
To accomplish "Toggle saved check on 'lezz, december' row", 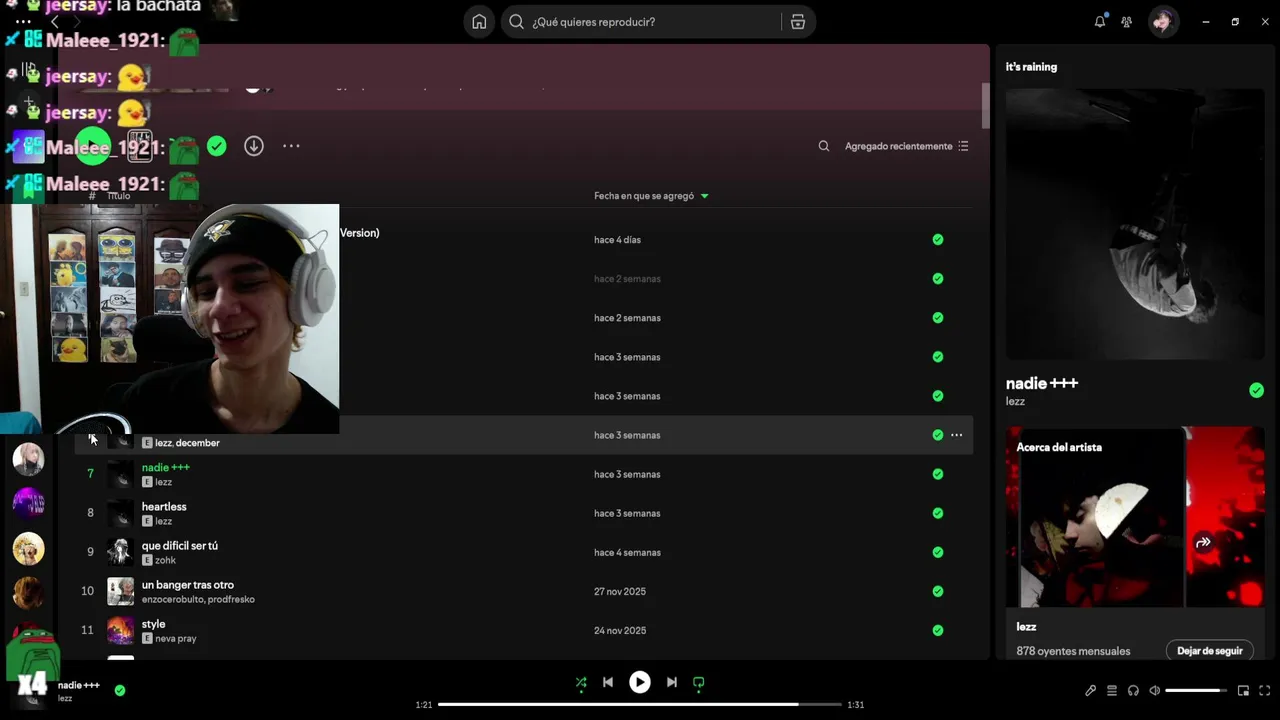I will [x=938, y=435].
